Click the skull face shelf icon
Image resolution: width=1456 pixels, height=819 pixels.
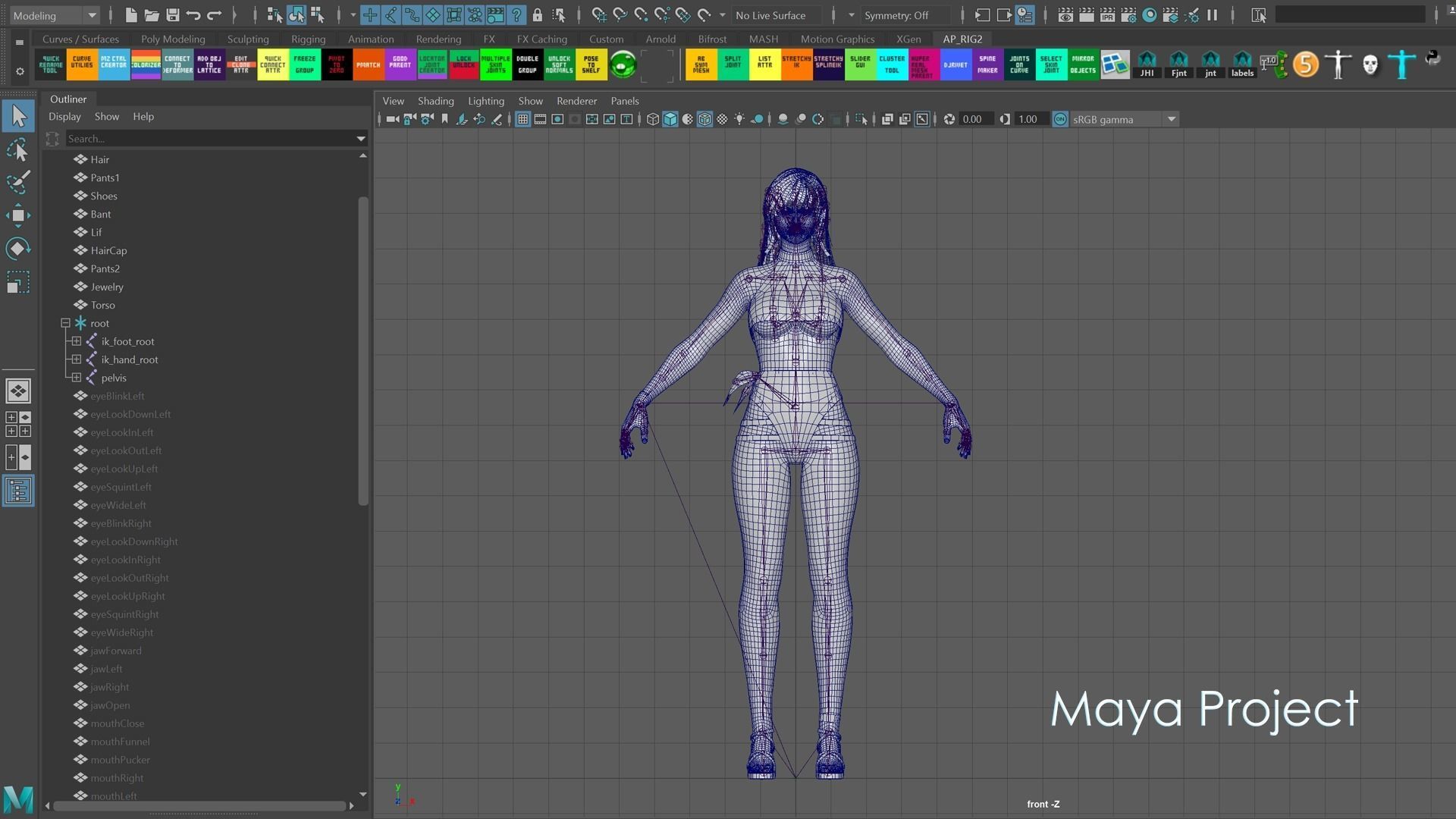1370,64
